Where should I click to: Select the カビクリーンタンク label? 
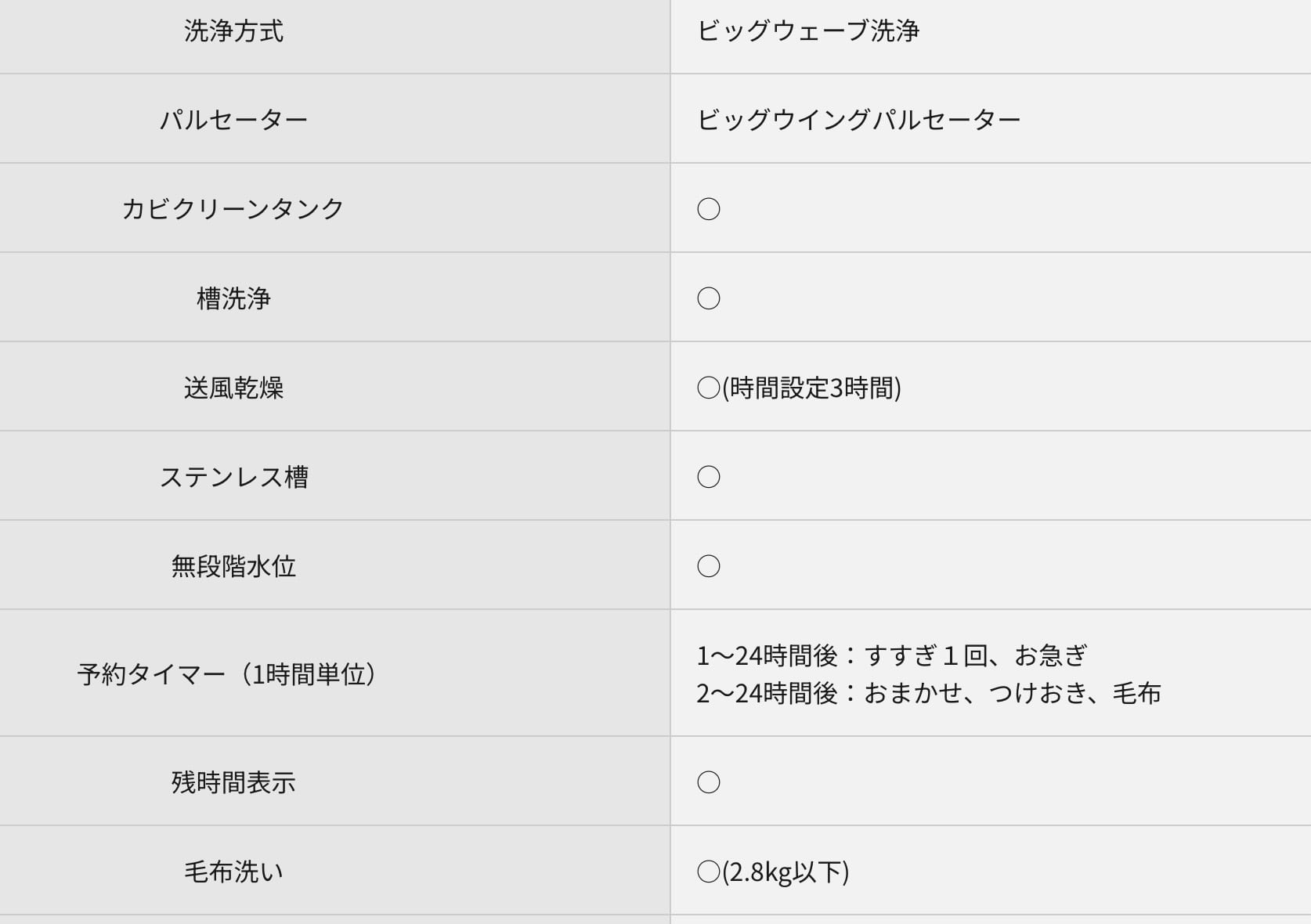233,209
